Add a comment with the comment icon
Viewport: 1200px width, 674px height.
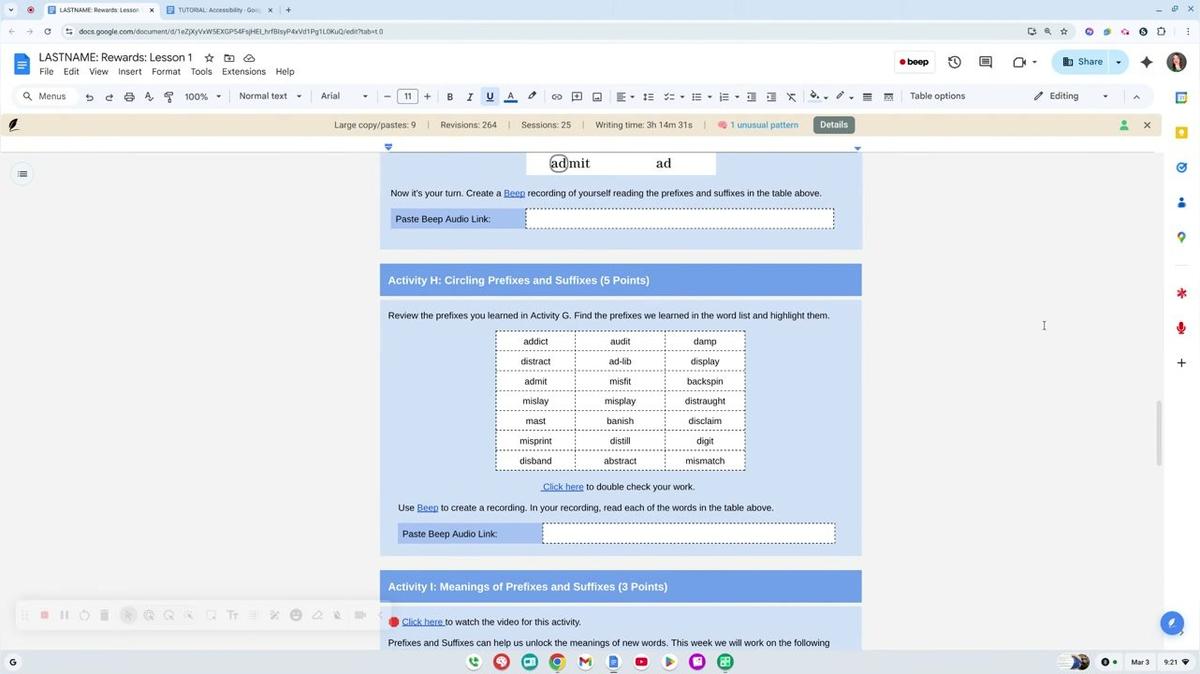coord(577,96)
